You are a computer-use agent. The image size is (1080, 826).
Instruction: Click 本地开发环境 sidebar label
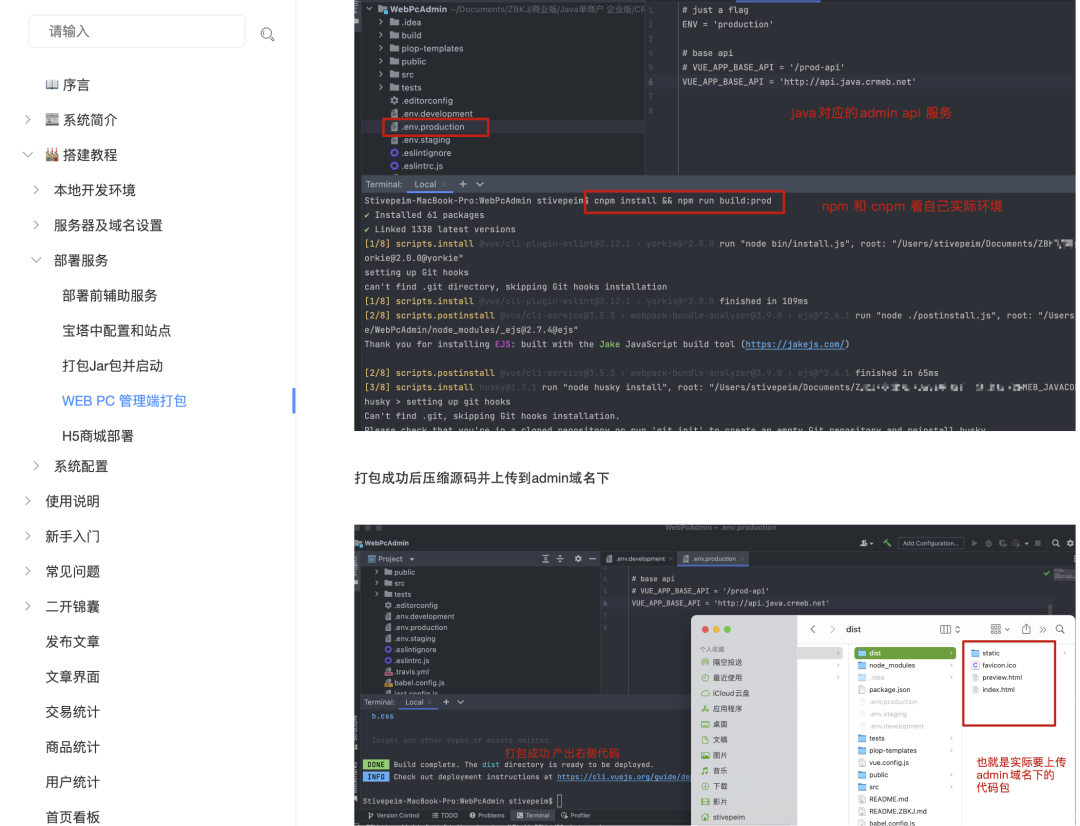[x=94, y=190]
